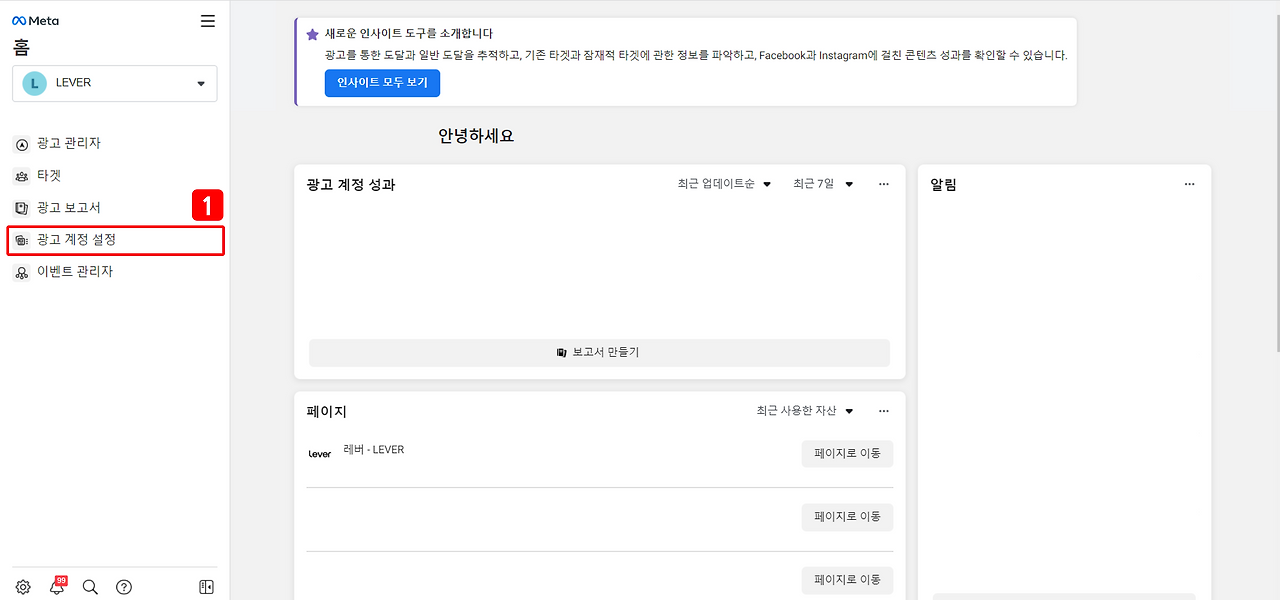This screenshot has height=600, width=1280.
Task: Open the 알림 panel options menu
Action: point(1189,183)
